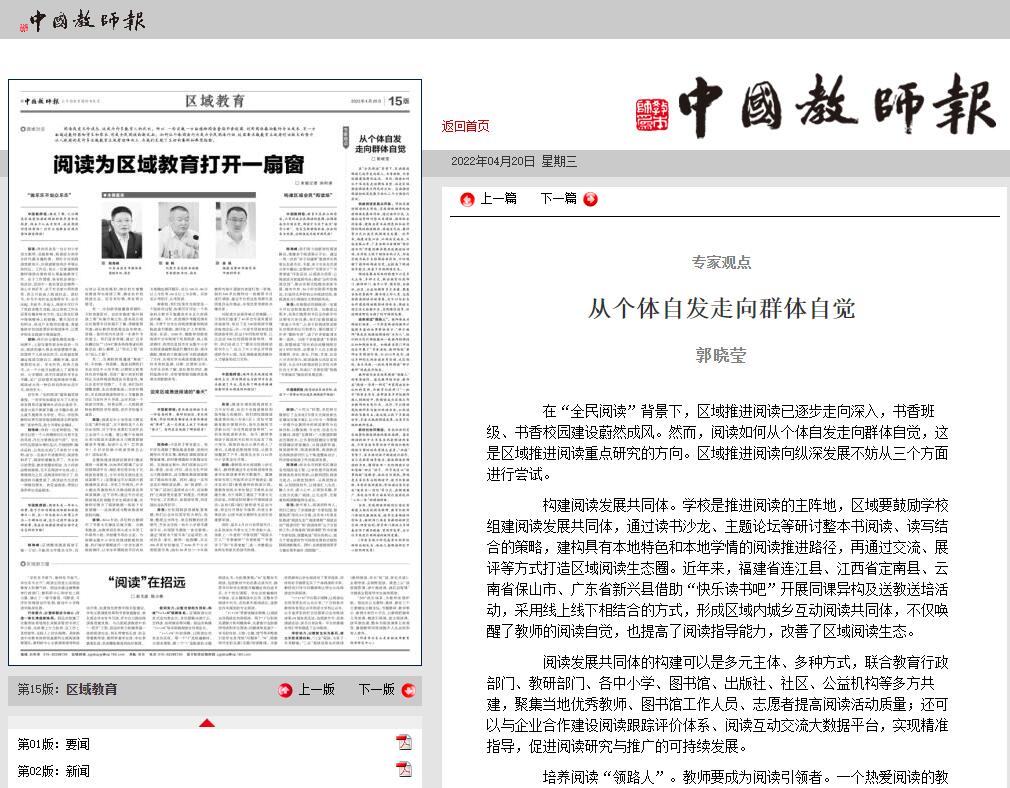Open the PDF icon for 第01版：要闻
The height and width of the screenshot is (788, 1010).
[404, 743]
